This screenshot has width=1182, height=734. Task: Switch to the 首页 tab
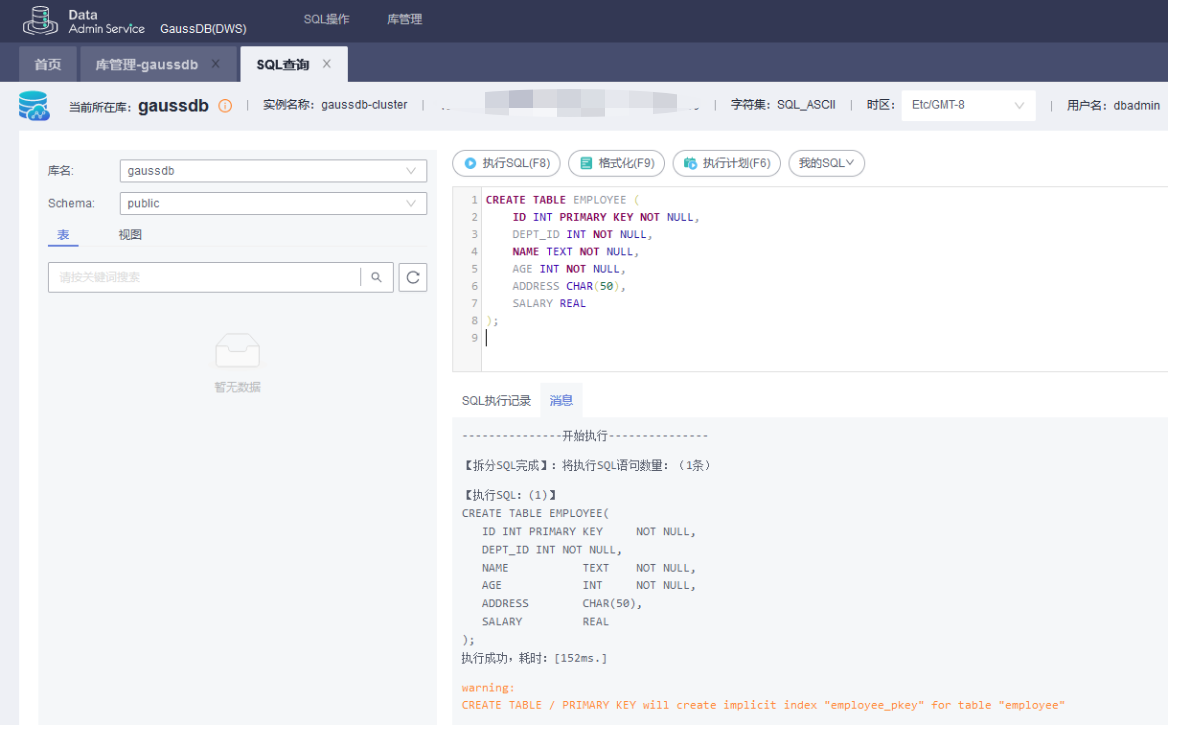click(48, 66)
